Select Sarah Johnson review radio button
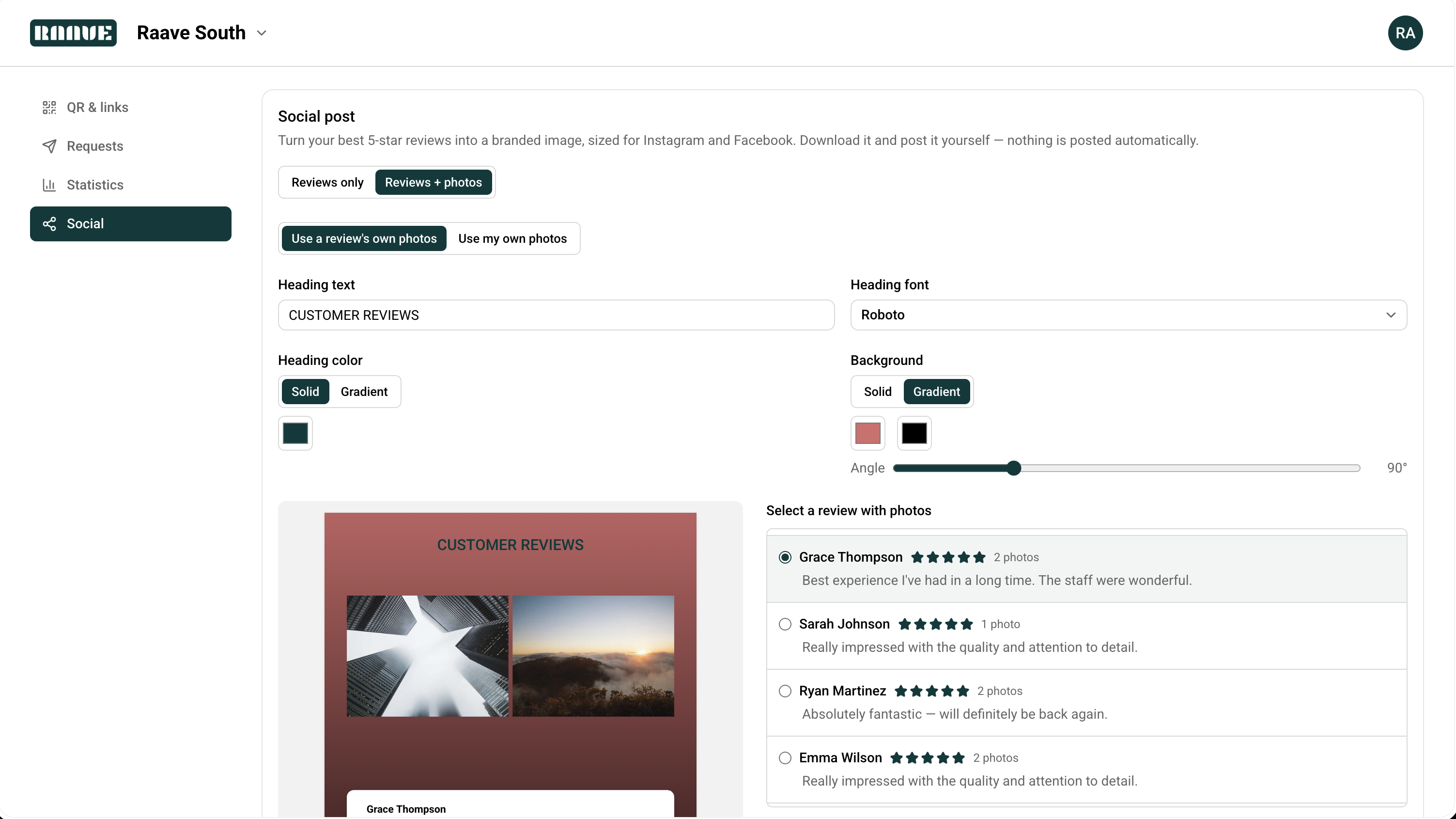1456x819 pixels. tap(785, 624)
